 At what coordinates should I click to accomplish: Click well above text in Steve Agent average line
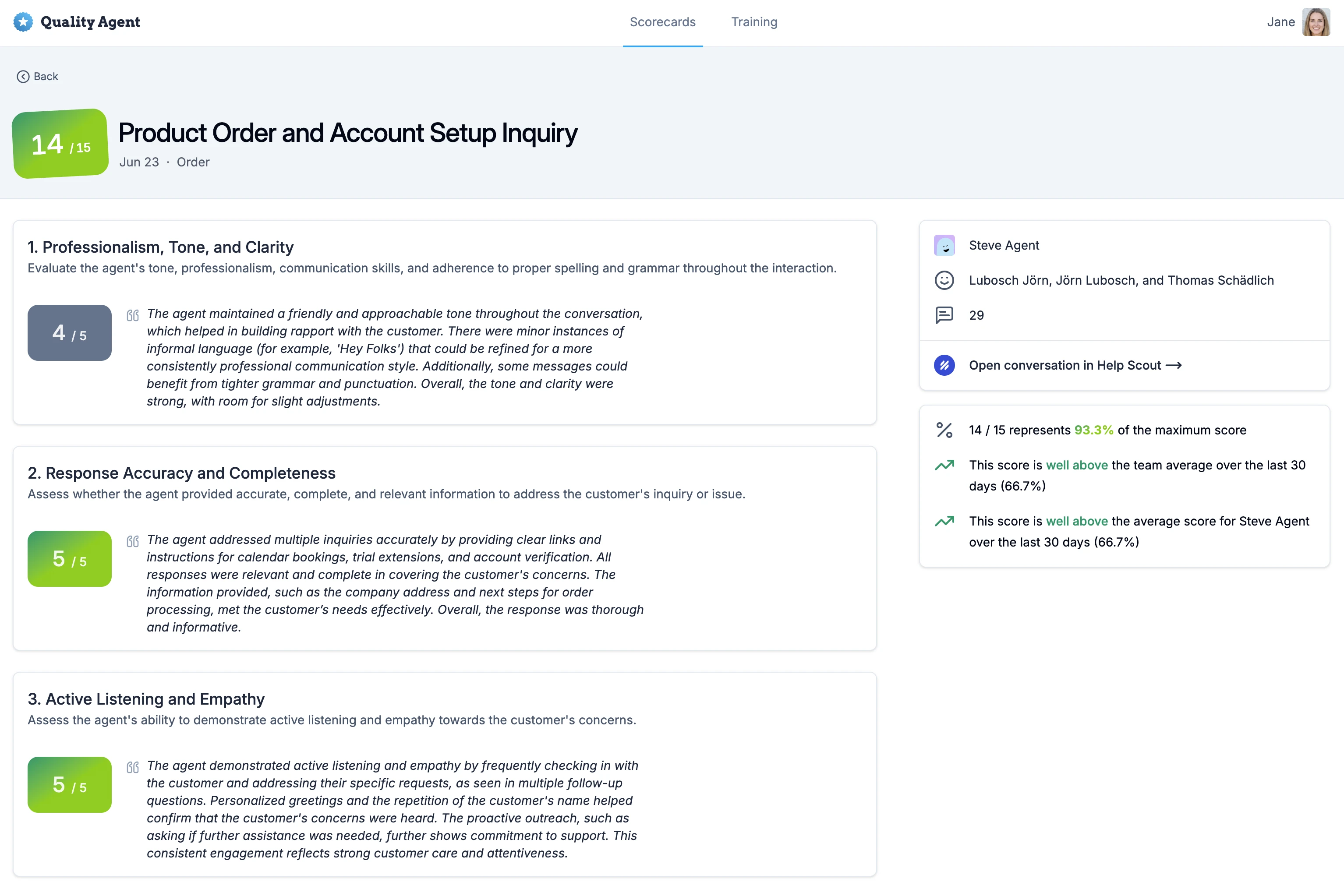(1077, 521)
